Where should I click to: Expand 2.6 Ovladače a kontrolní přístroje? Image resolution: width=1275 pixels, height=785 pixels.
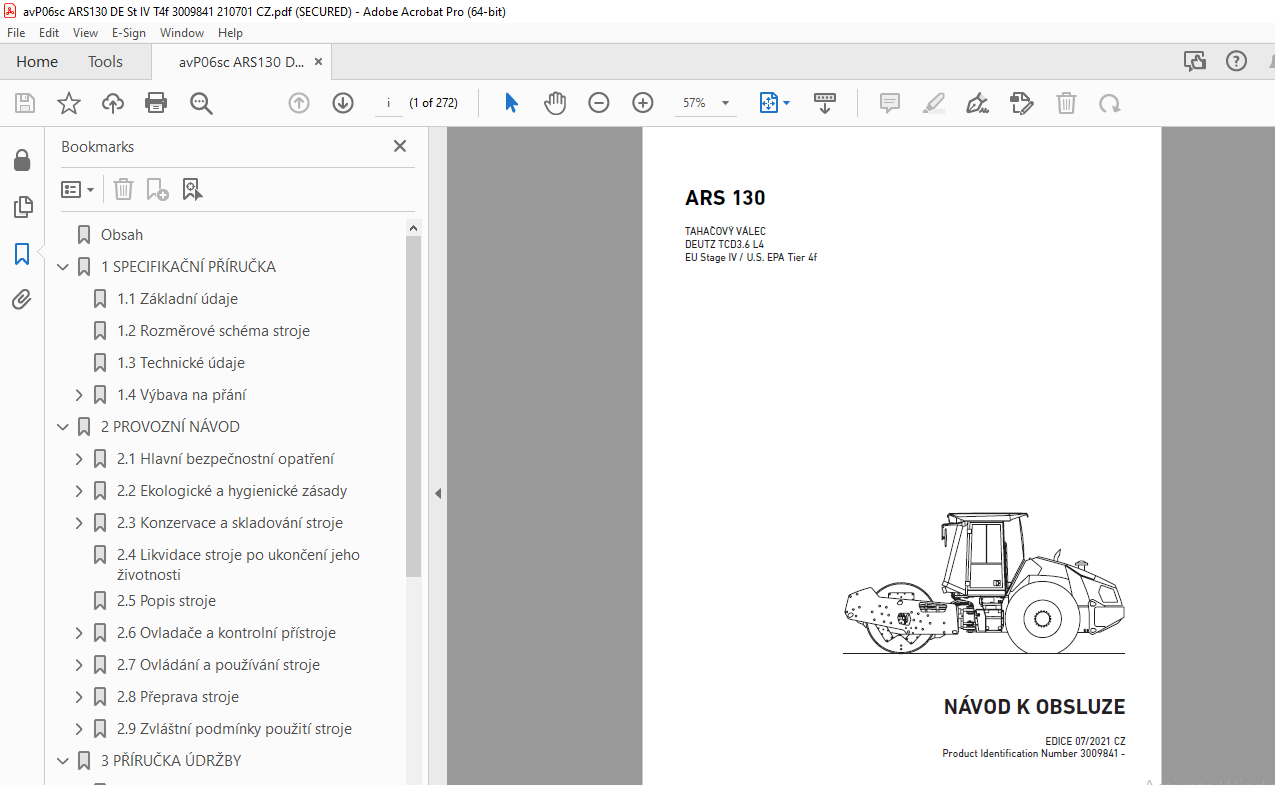80,633
